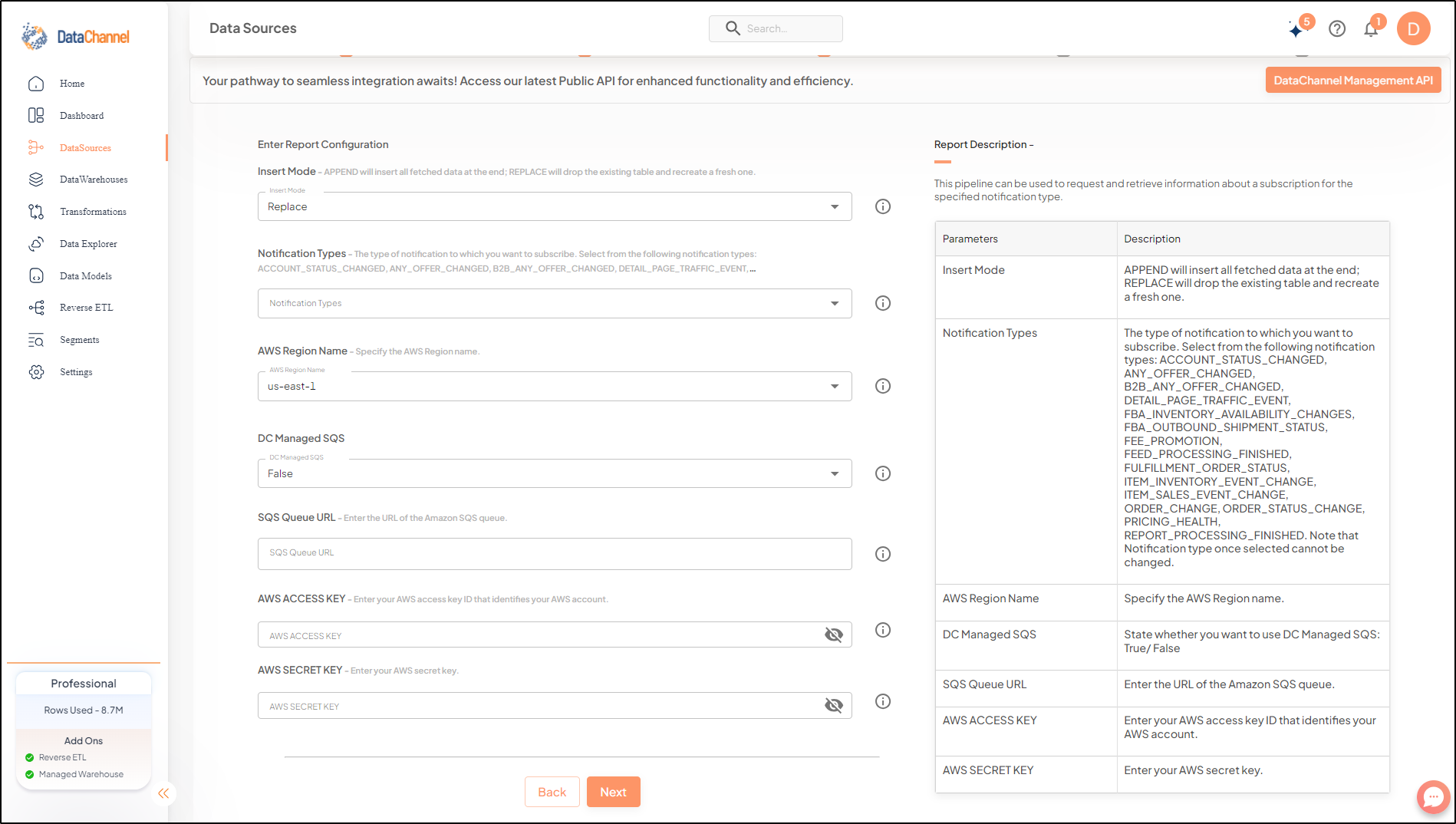Open the chat support bubble
Image resolution: width=1456 pixels, height=824 pixels.
point(1433,797)
